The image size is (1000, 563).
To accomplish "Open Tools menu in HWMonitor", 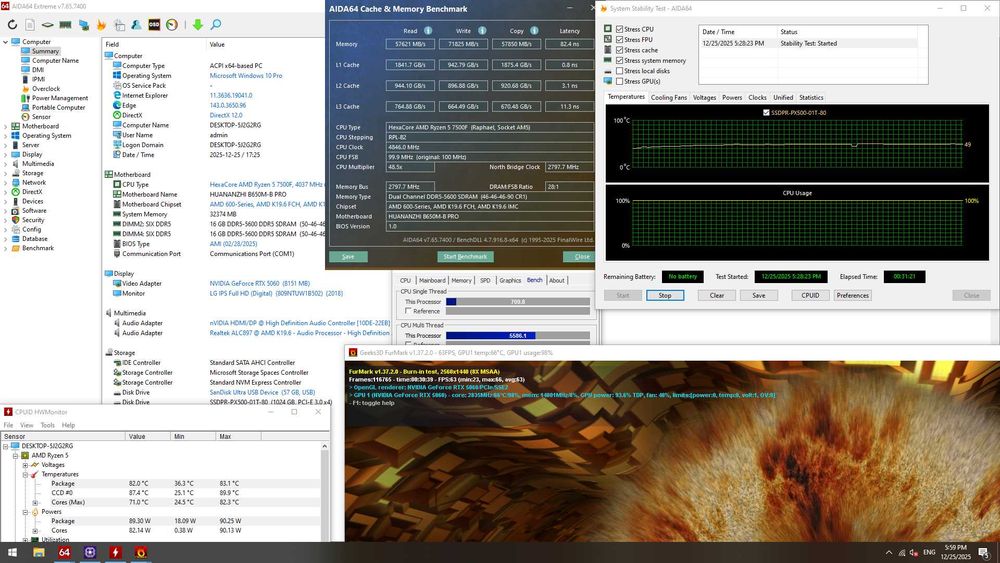I will 48,425.
